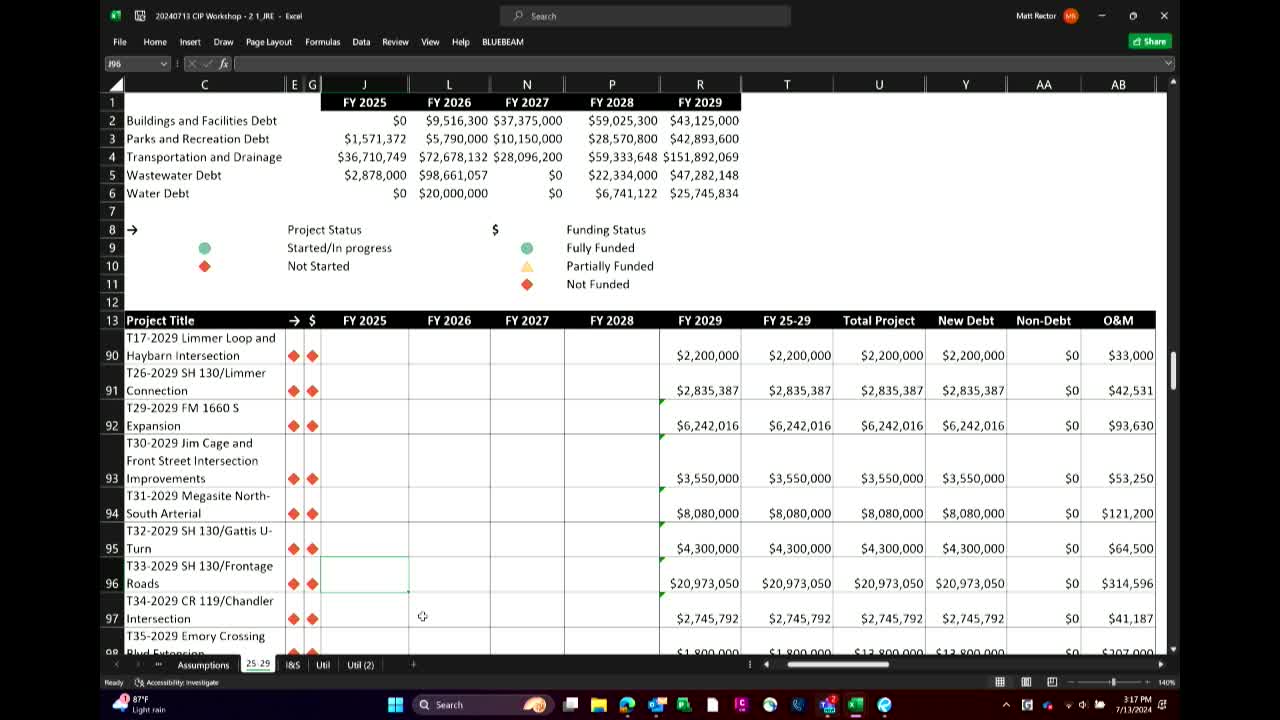Open Windows Start menu

coord(395,705)
